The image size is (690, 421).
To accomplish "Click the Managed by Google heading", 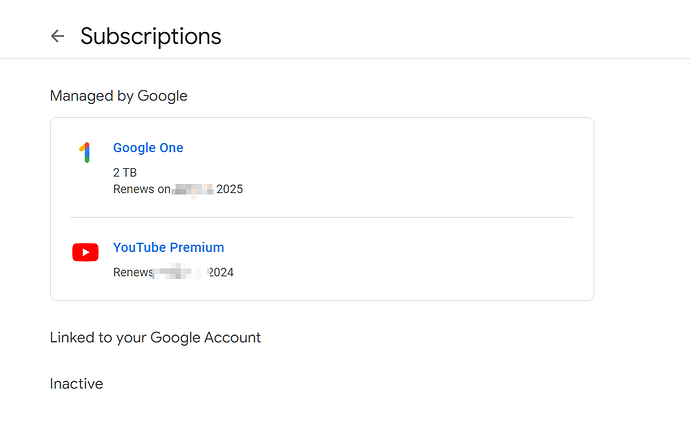I will (119, 96).
